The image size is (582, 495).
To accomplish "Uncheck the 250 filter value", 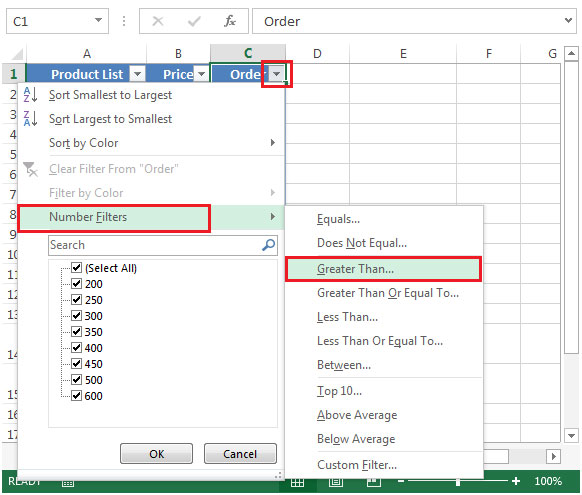I will click(x=76, y=299).
